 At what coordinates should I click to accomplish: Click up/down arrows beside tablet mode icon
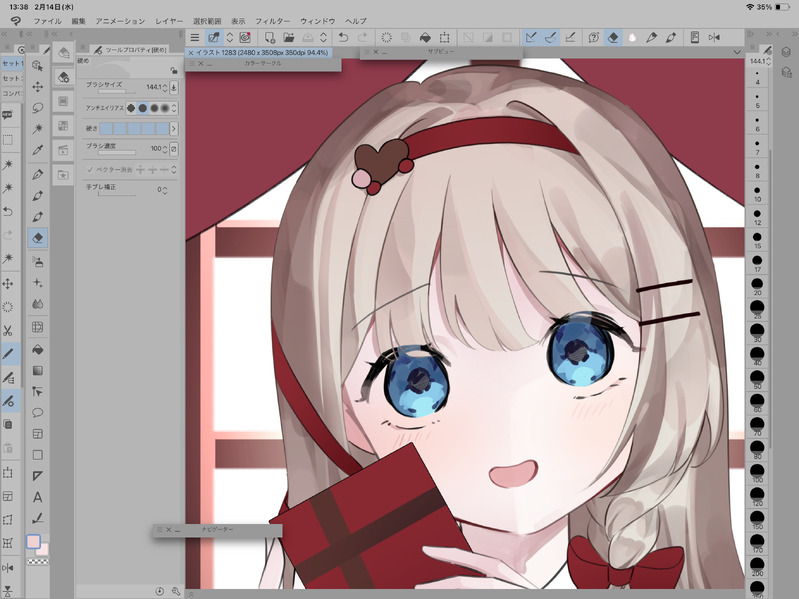click(x=230, y=37)
